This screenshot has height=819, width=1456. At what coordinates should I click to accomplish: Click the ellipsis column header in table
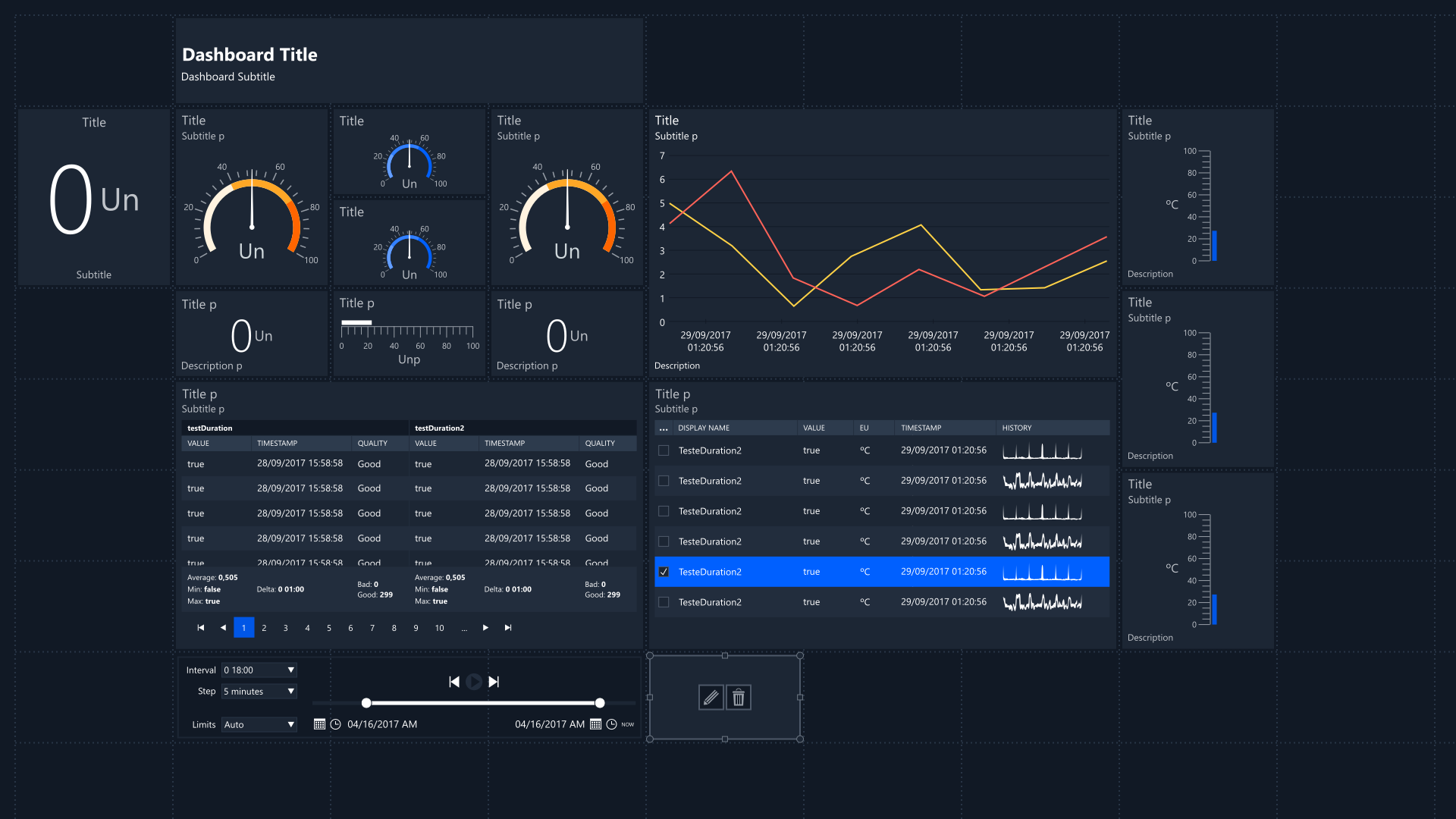(664, 428)
